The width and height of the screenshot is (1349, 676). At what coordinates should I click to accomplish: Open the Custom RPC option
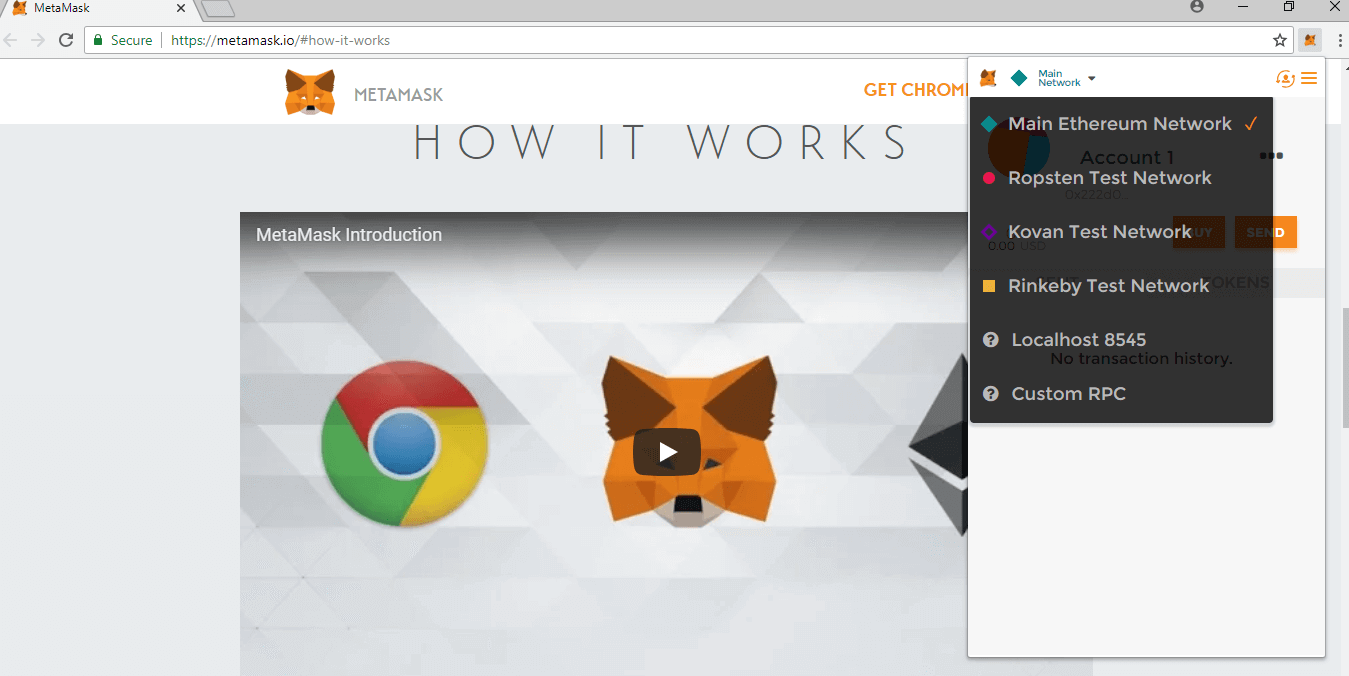click(1121, 394)
